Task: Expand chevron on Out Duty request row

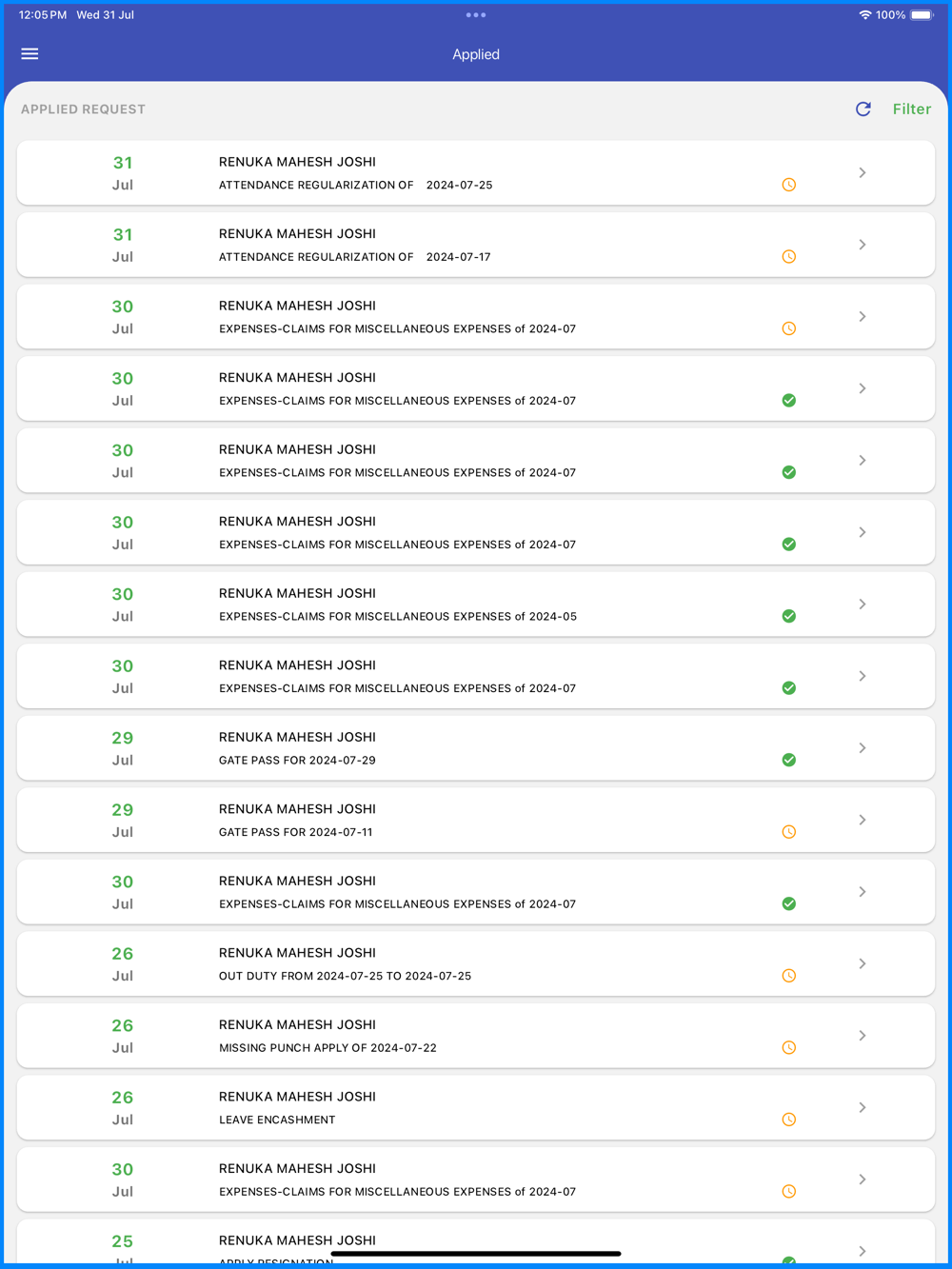Action: click(x=863, y=963)
